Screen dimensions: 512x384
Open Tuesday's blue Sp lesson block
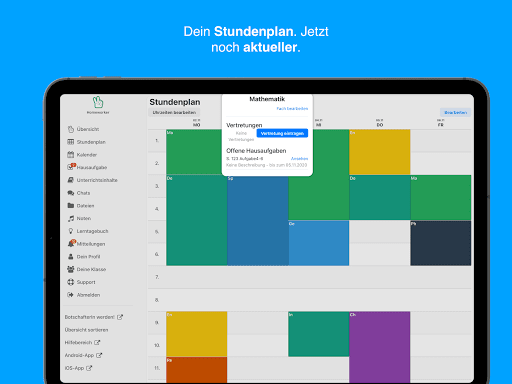(x=258, y=221)
